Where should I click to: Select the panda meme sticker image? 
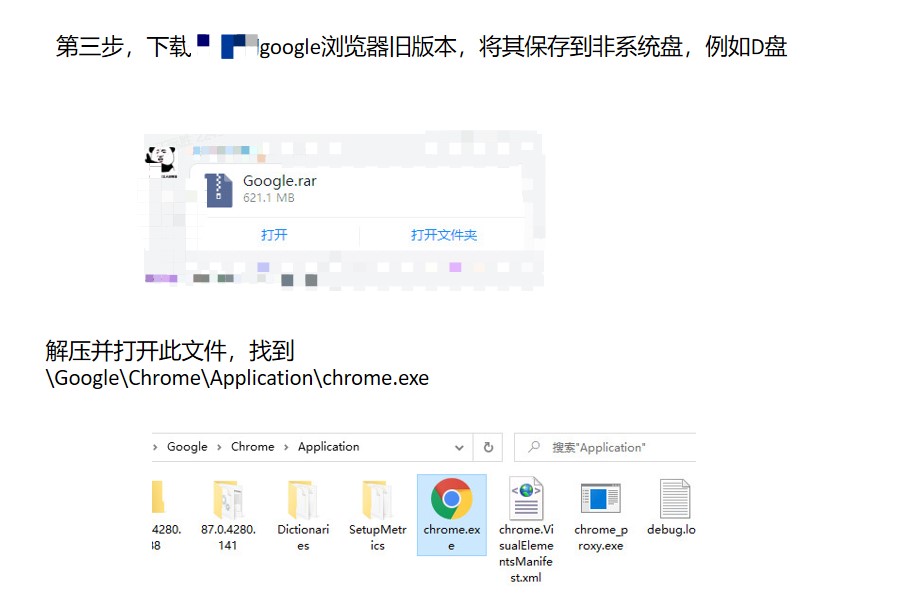(x=161, y=158)
